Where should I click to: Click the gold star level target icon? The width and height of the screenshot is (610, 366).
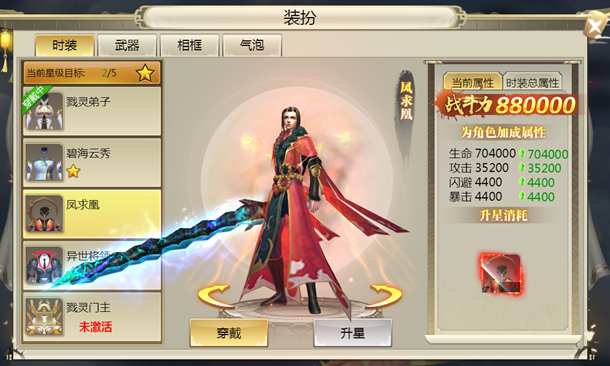tap(145, 73)
